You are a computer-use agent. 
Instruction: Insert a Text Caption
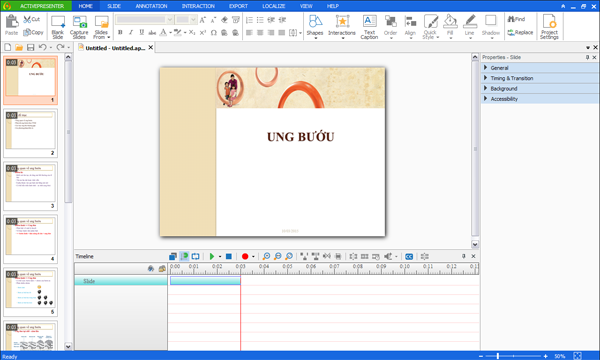point(369,27)
